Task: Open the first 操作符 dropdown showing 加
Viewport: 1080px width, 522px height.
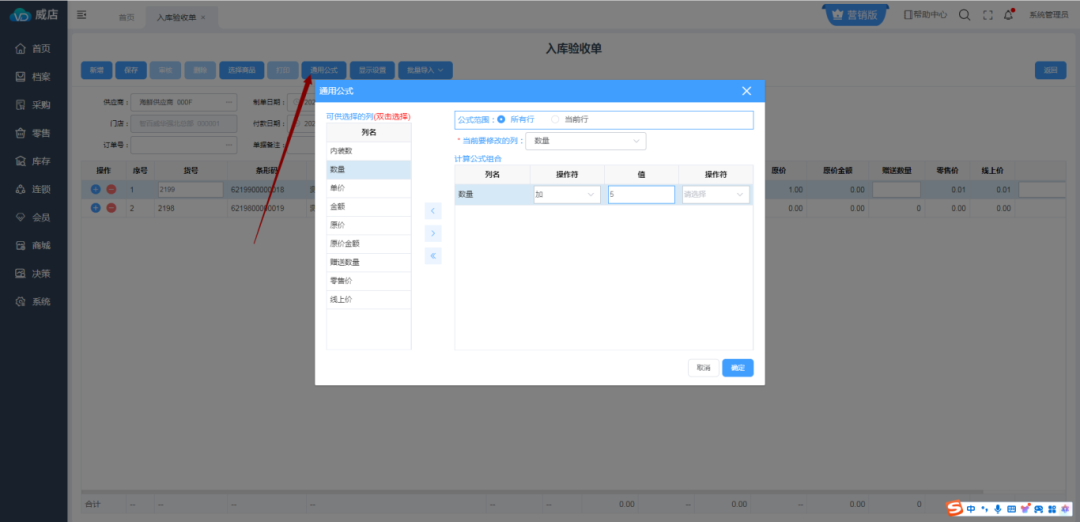Action: tap(566, 194)
